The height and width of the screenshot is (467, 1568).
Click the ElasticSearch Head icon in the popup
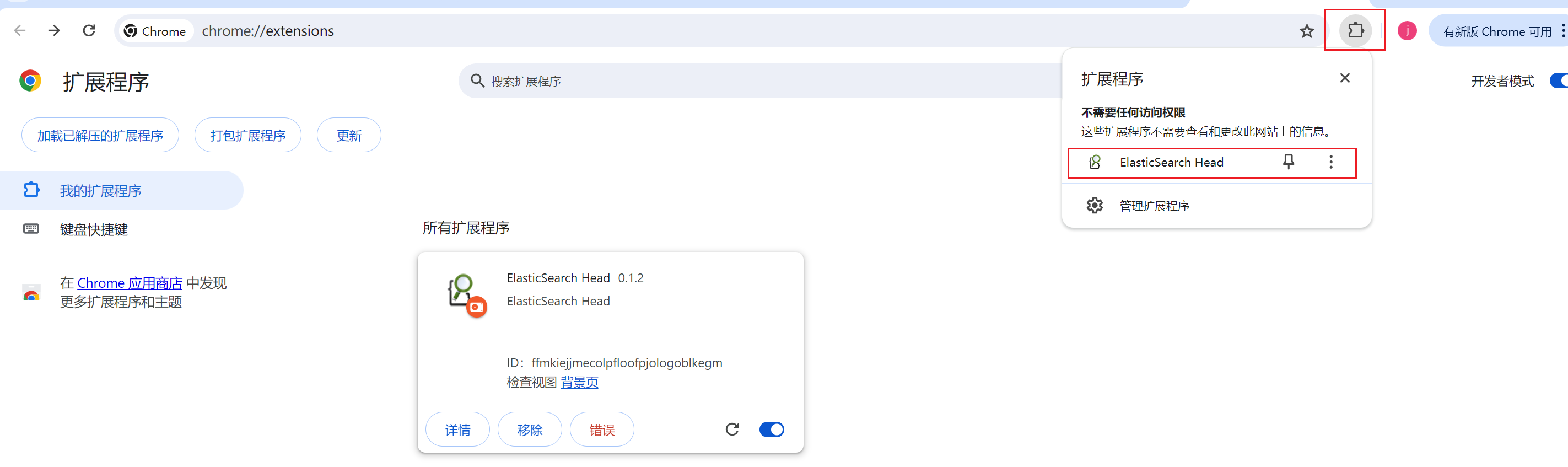coord(1095,162)
